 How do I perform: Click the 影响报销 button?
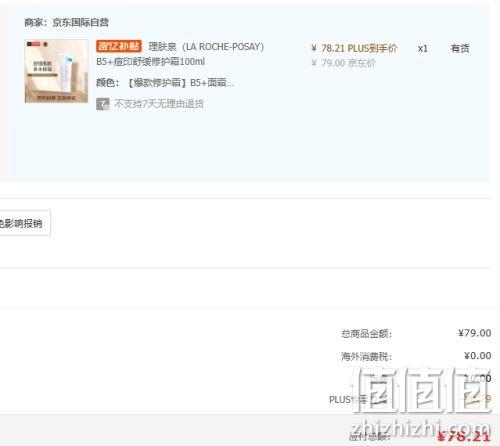click(24, 223)
